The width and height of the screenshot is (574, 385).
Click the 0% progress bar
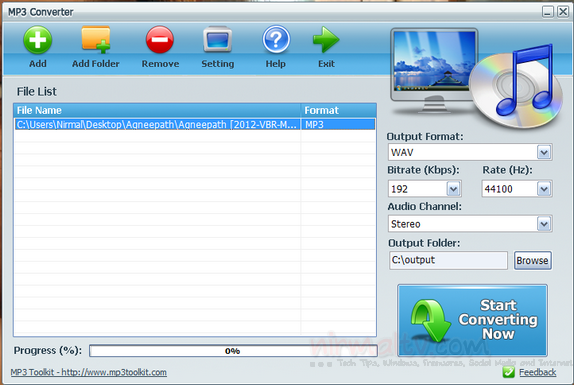coord(233,351)
